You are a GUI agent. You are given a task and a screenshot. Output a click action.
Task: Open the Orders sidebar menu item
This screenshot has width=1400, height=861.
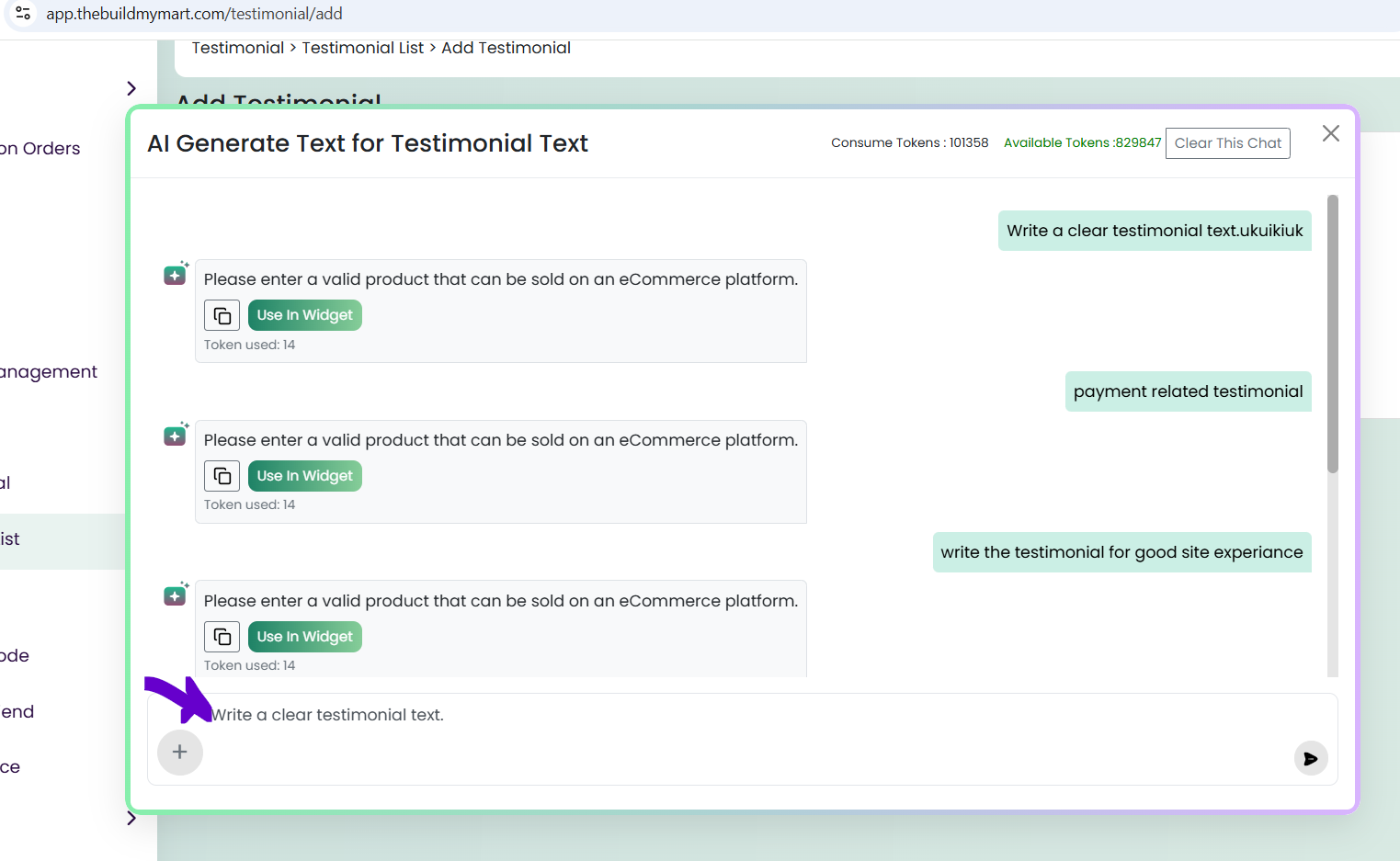[40, 149]
